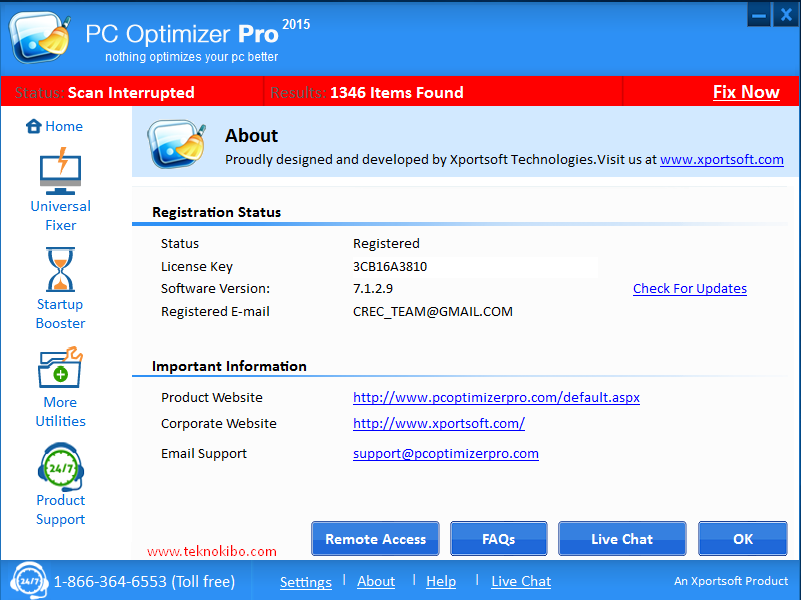This screenshot has width=801, height=600.
Task: Start Live Chat via blue button
Action: (x=622, y=539)
